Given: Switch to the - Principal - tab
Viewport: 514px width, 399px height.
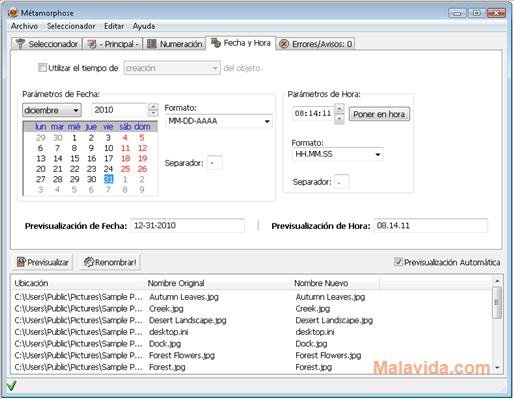Looking at the screenshot, I should [x=113, y=44].
